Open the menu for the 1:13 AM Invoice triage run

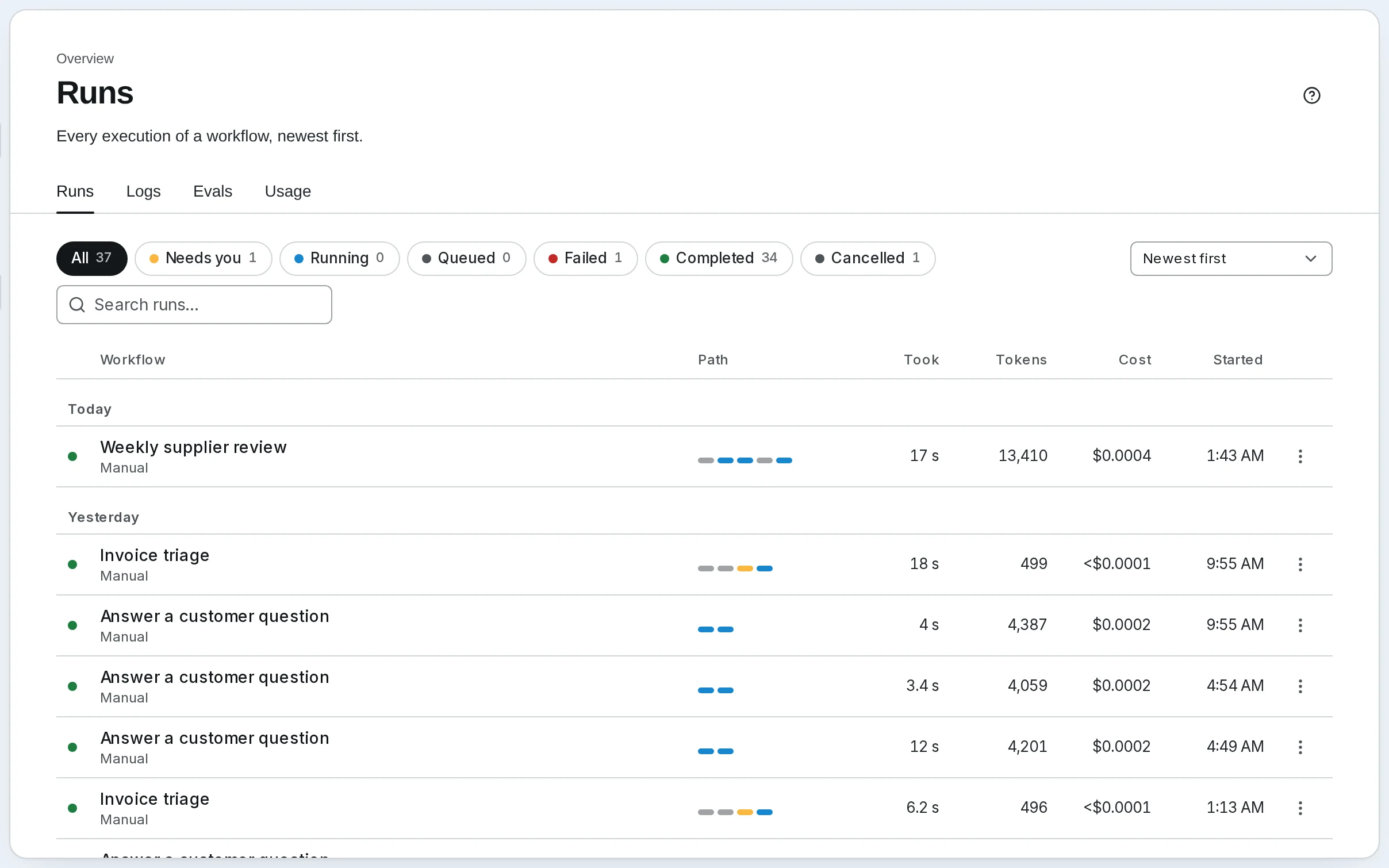coord(1300,808)
